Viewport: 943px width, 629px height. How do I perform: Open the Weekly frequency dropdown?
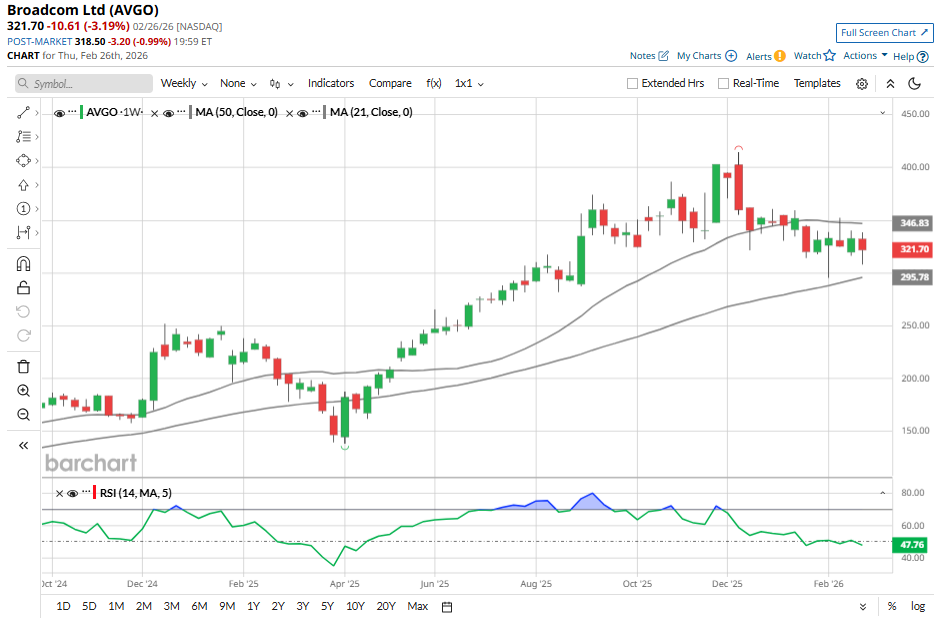[184, 84]
